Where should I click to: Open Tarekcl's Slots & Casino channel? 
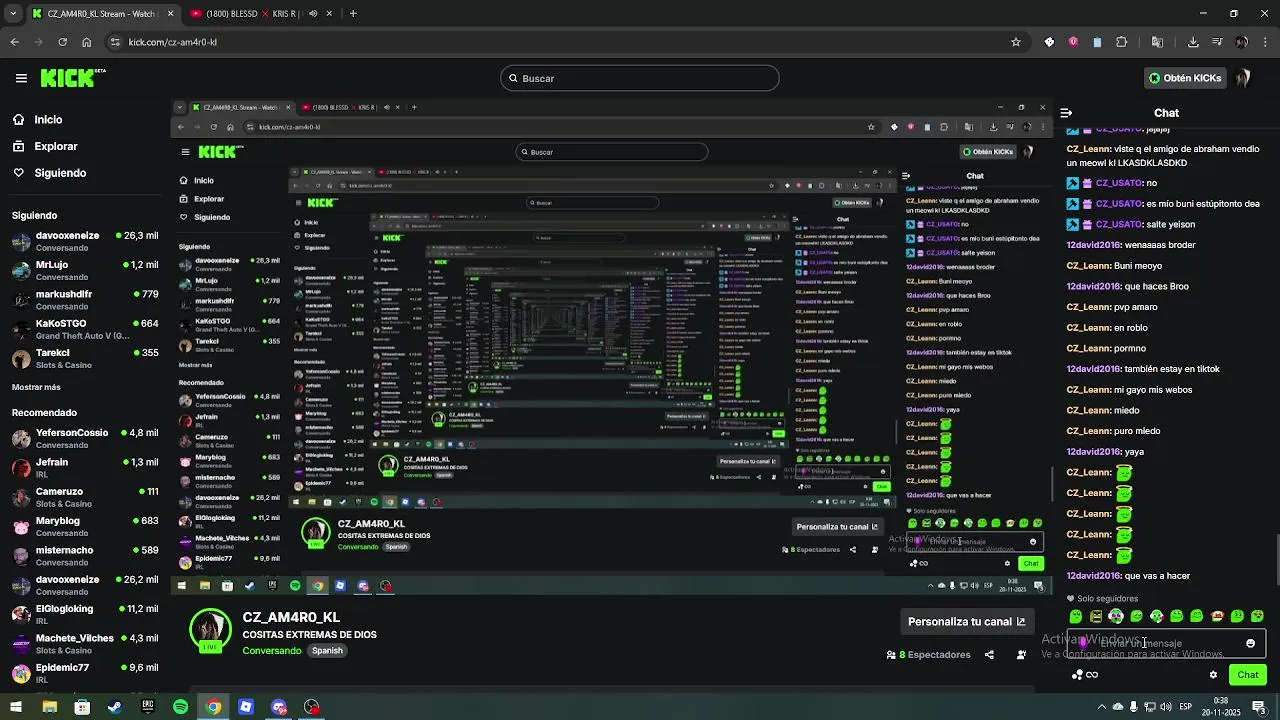point(85,359)
